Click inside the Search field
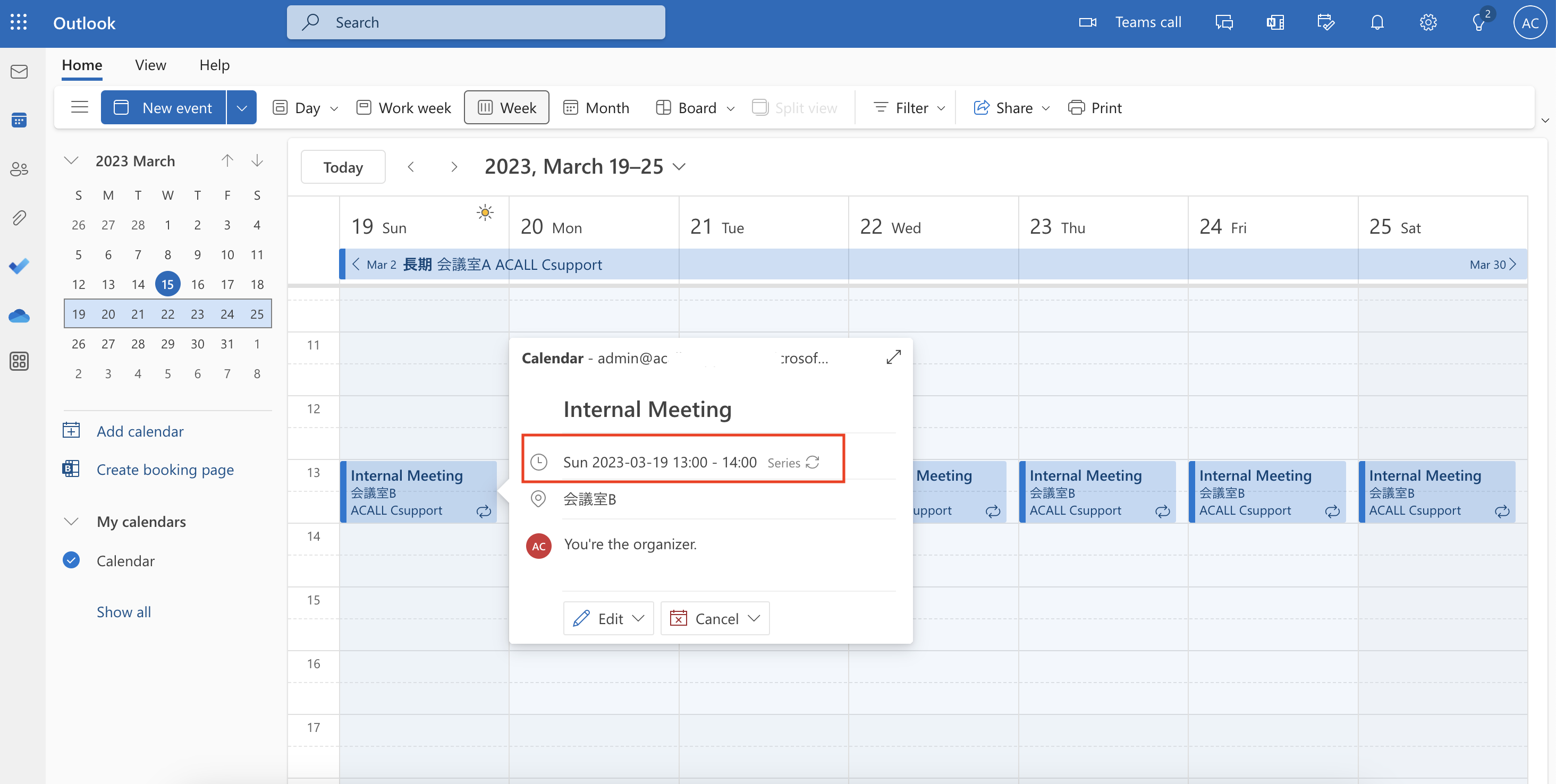Viewport: 1556px width, 784px height. (476, 22)
